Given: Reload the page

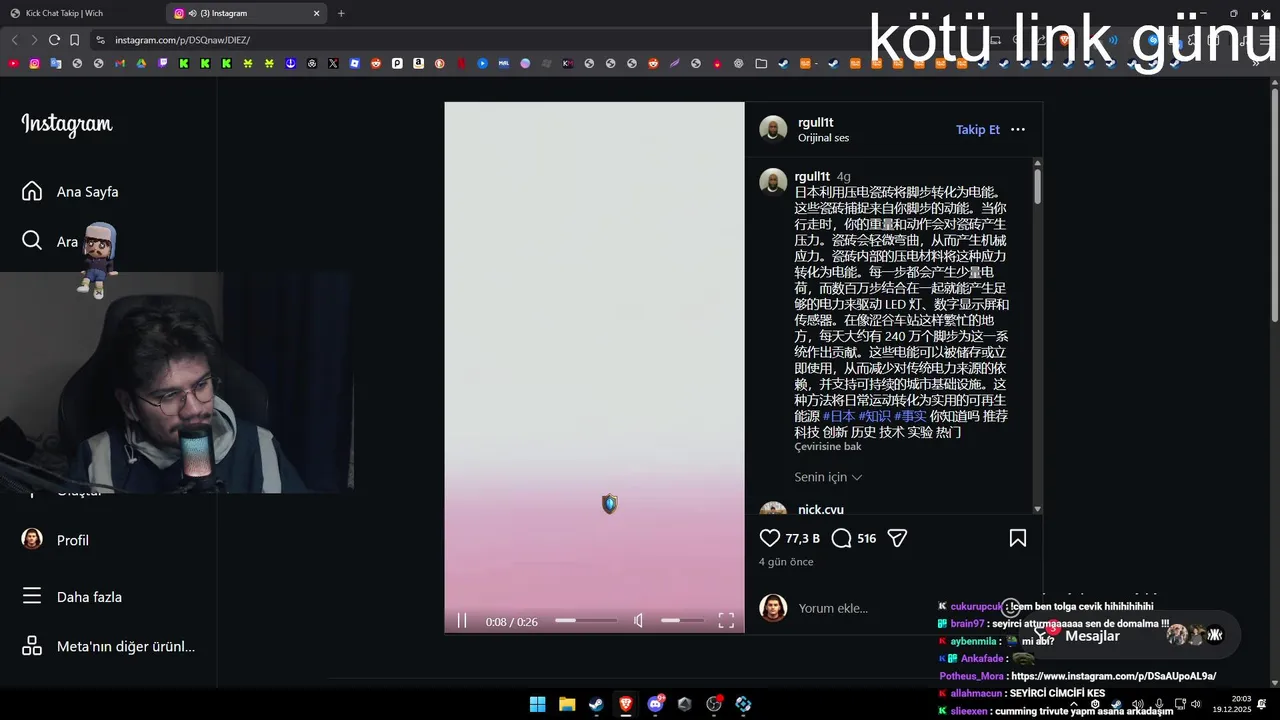Looking at the screenshot, I should 54,40.
